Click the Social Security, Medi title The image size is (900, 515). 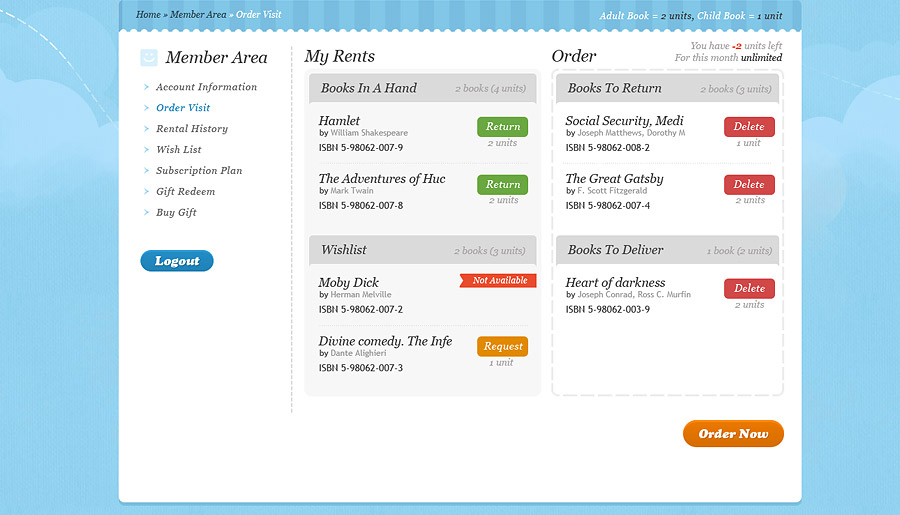624,121
